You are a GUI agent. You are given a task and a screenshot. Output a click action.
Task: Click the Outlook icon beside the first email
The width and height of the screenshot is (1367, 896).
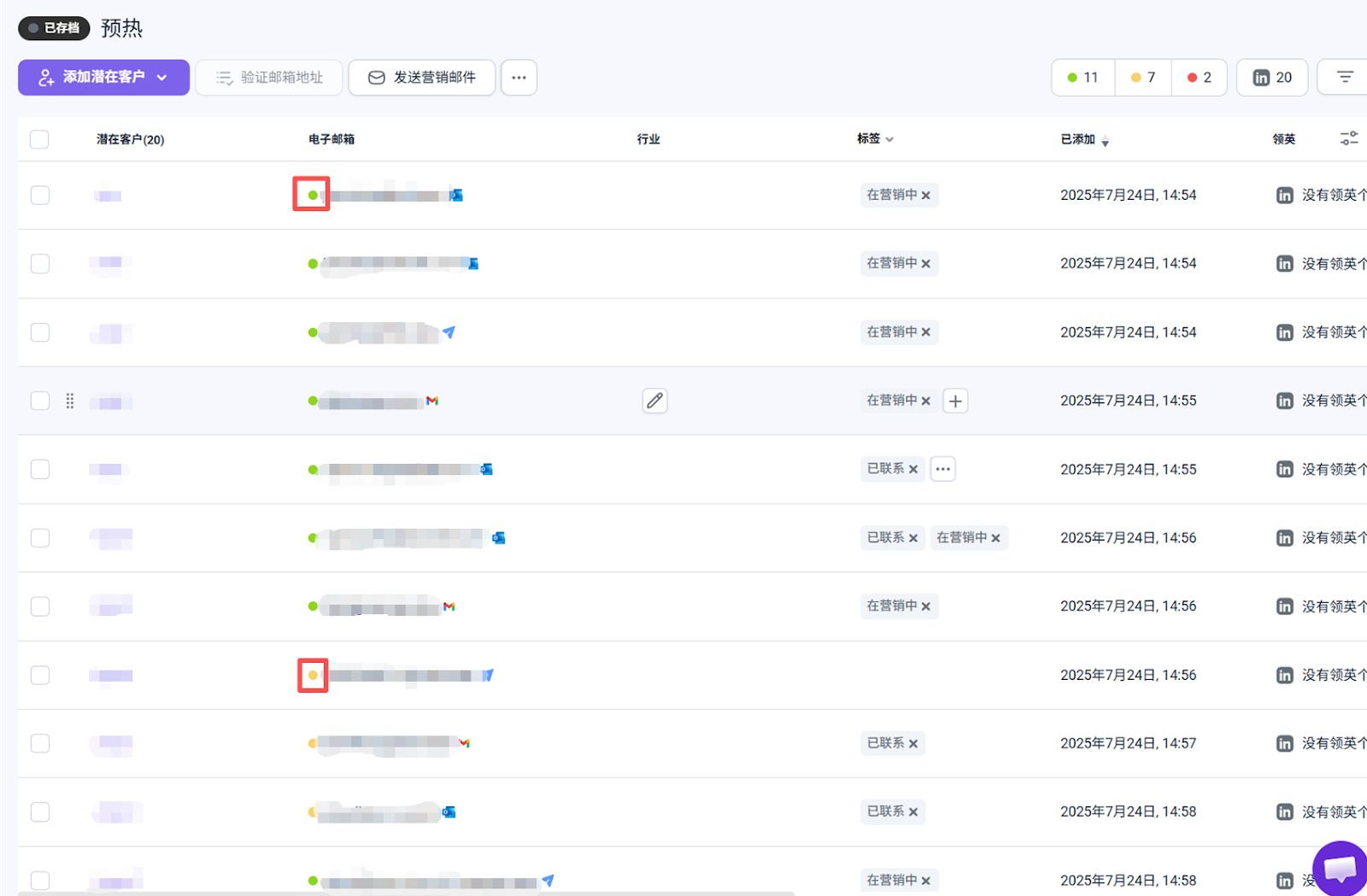click(x=456, y=195)
